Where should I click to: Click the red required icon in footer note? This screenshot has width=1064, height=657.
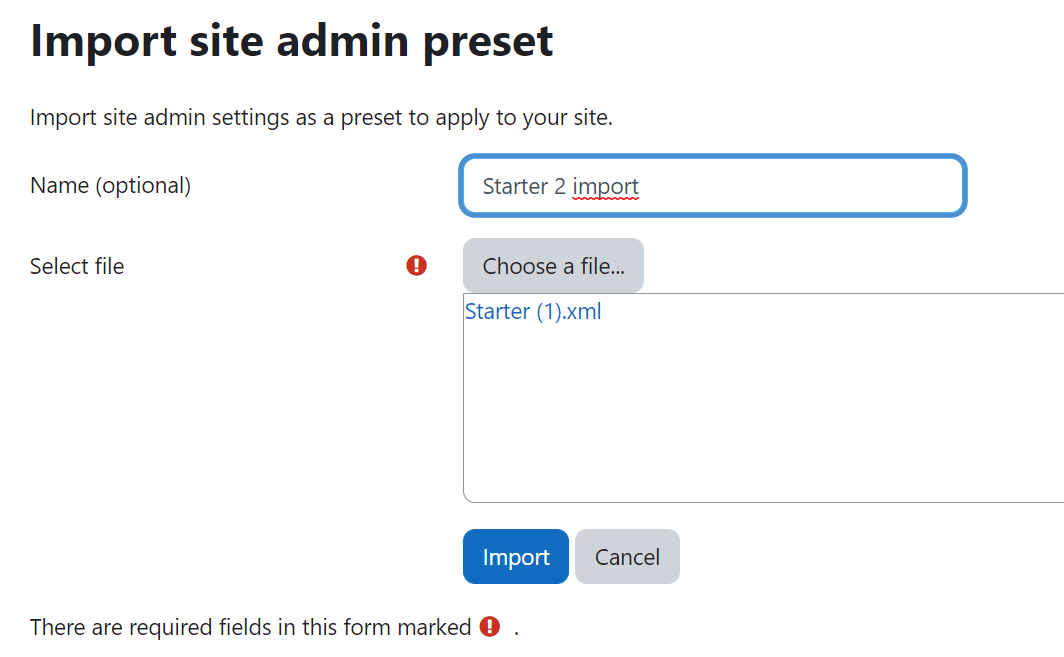click(489, 626)
